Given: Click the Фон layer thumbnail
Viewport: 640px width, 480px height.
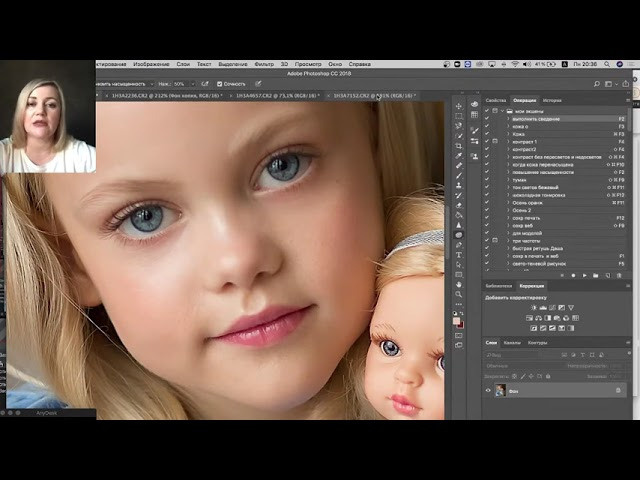Looking at the screenshot, I should coord(500,391).
